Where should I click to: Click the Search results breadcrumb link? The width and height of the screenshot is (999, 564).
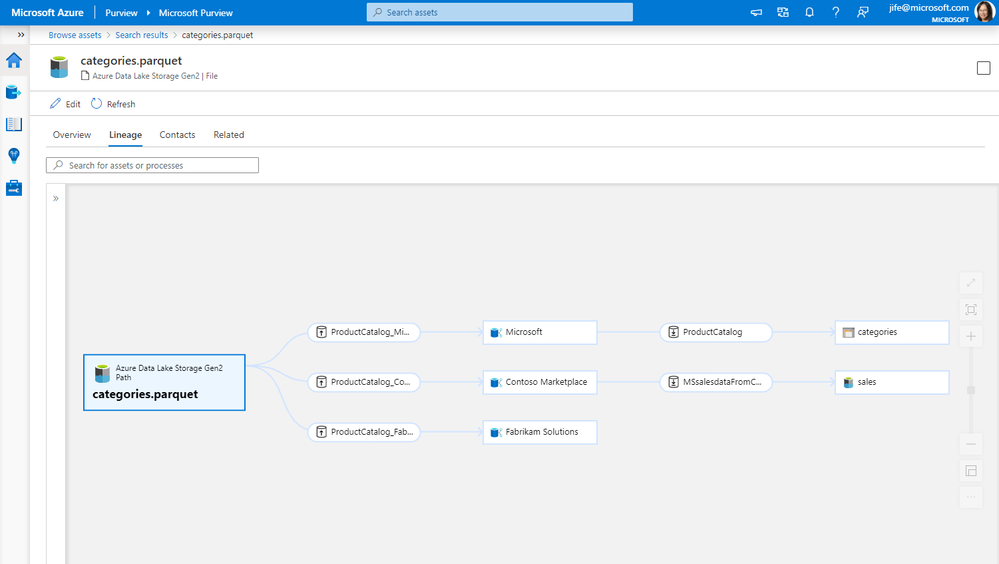pos(141,35)
